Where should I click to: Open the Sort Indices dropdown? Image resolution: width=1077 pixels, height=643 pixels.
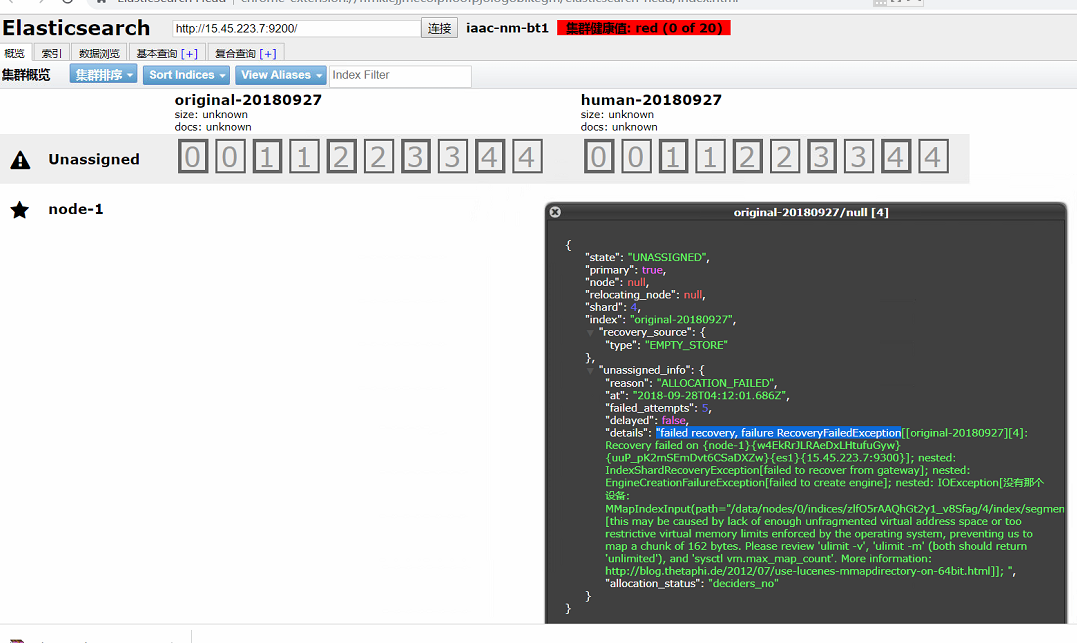coord(186,75)
